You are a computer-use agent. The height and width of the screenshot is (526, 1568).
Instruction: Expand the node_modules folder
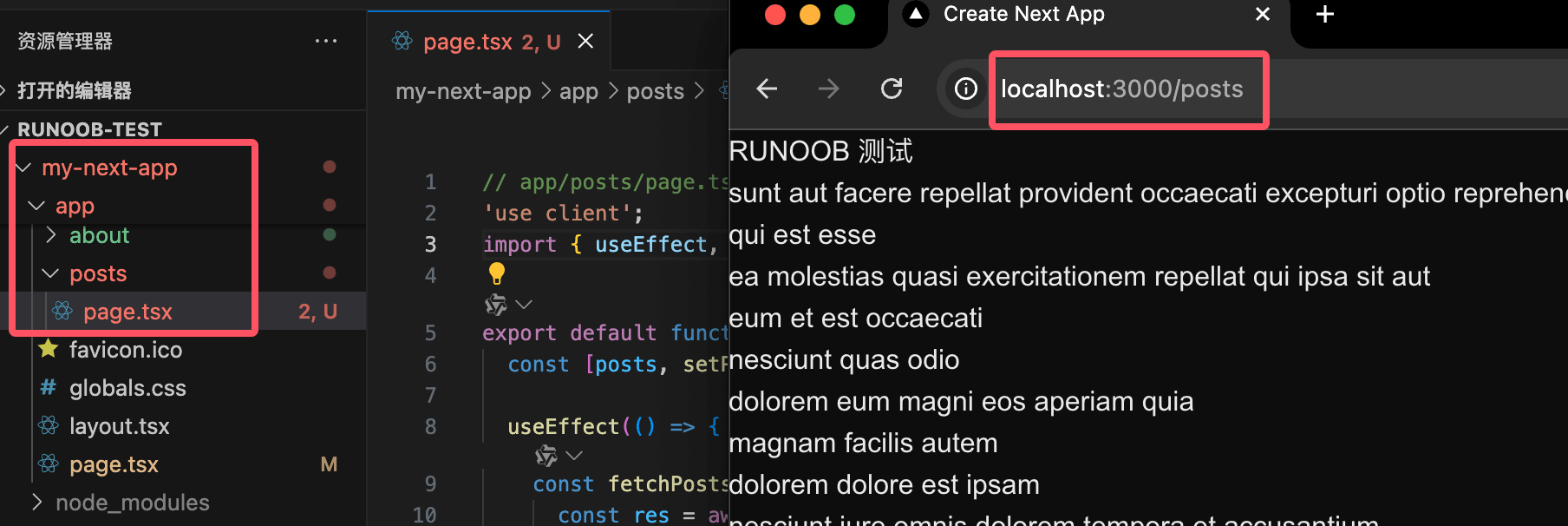(132, 503)
